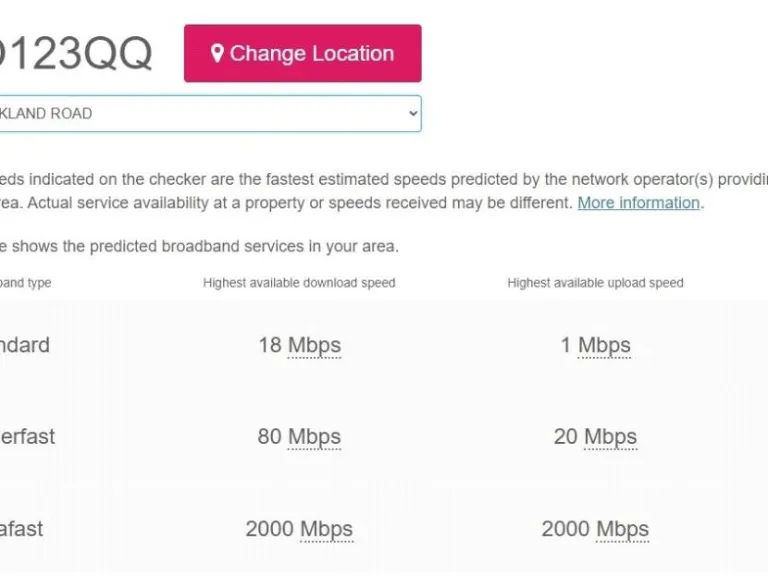Viewport: 768px width, 576px height.
Task: Click Mbps in the 2000 download speed cell
Action: [326, 529]
